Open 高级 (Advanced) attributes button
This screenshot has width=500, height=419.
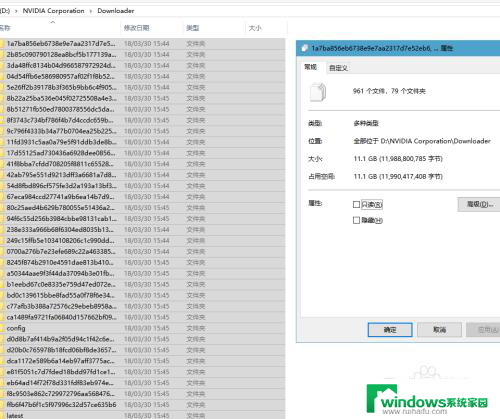click(479, 204)
